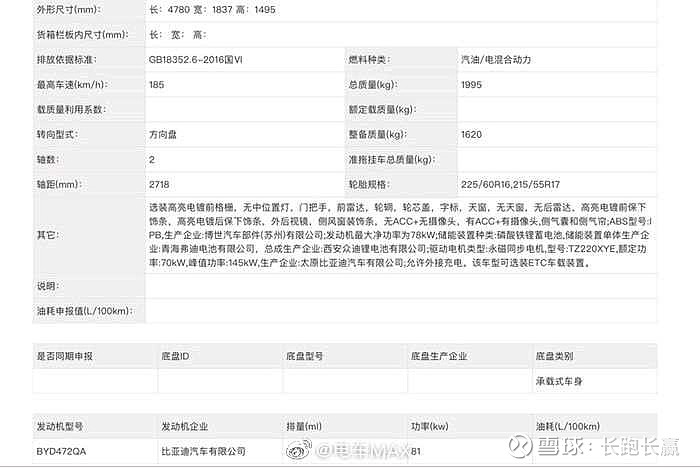Click the 转向型式 label

pos(58,134)
